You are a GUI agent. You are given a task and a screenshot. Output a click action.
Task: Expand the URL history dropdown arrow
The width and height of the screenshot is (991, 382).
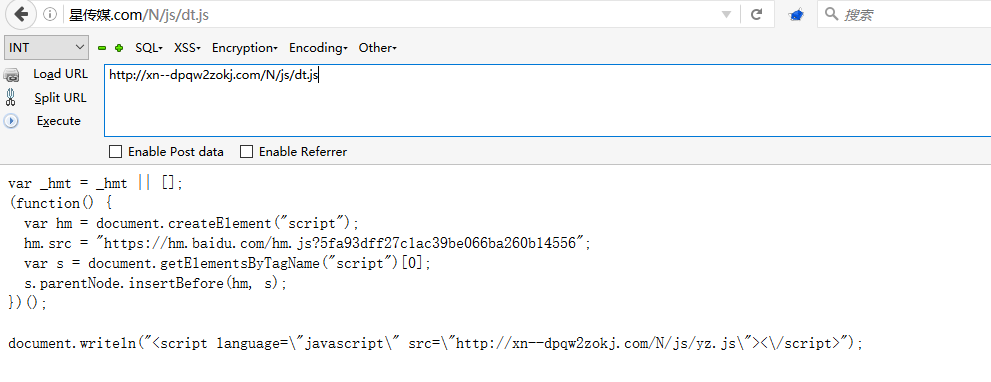click(x=727, y=15)
